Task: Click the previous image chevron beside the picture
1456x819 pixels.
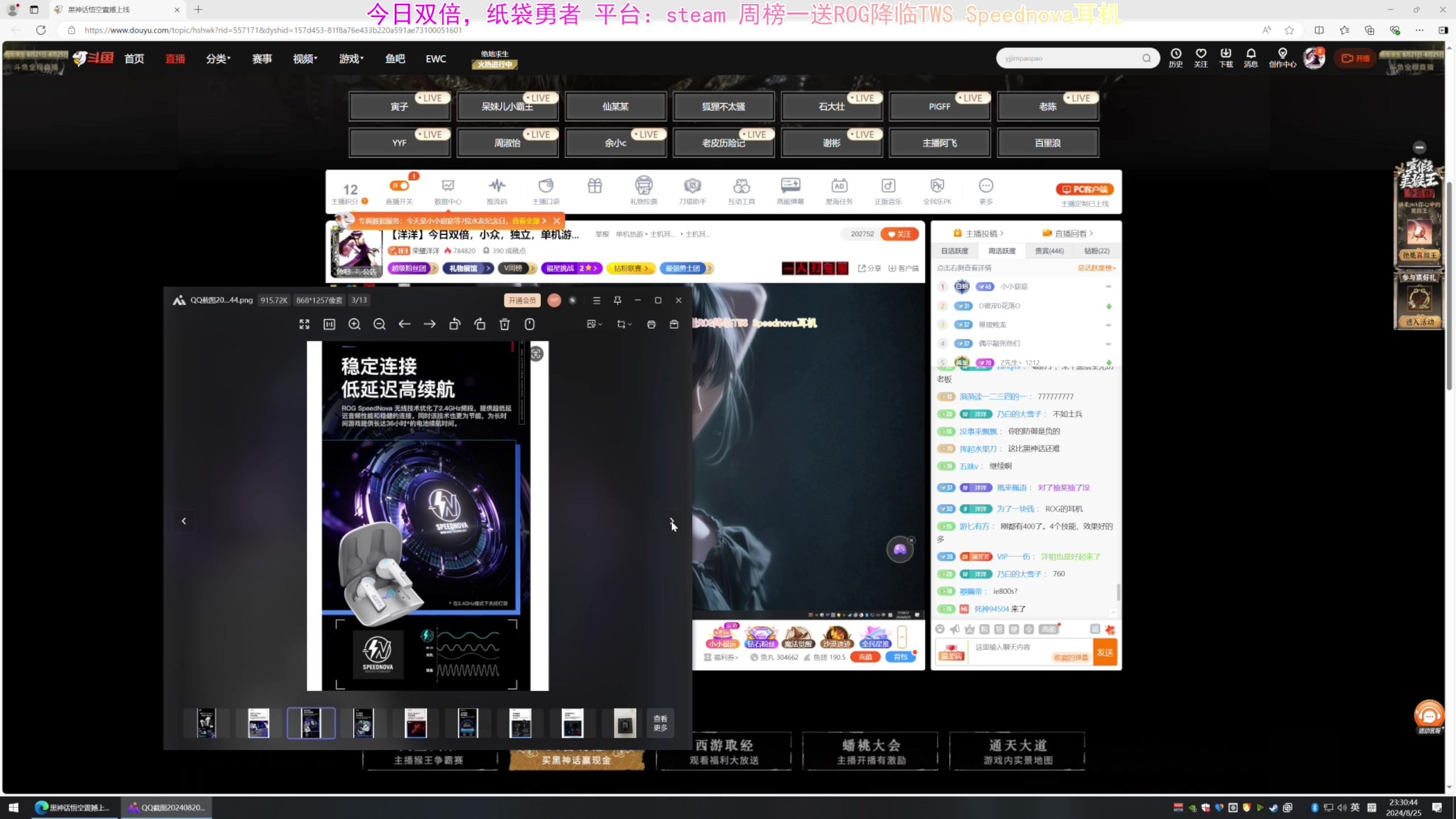Action: pyautogui.click(x=184, y=521)
